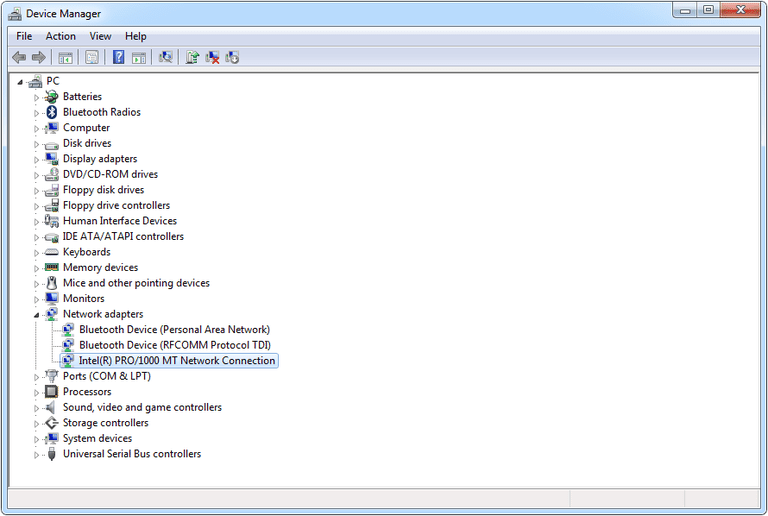Select the Disk drives label
Screen dimensions: 768x516
pyautogui.click(x=87, y=143)
